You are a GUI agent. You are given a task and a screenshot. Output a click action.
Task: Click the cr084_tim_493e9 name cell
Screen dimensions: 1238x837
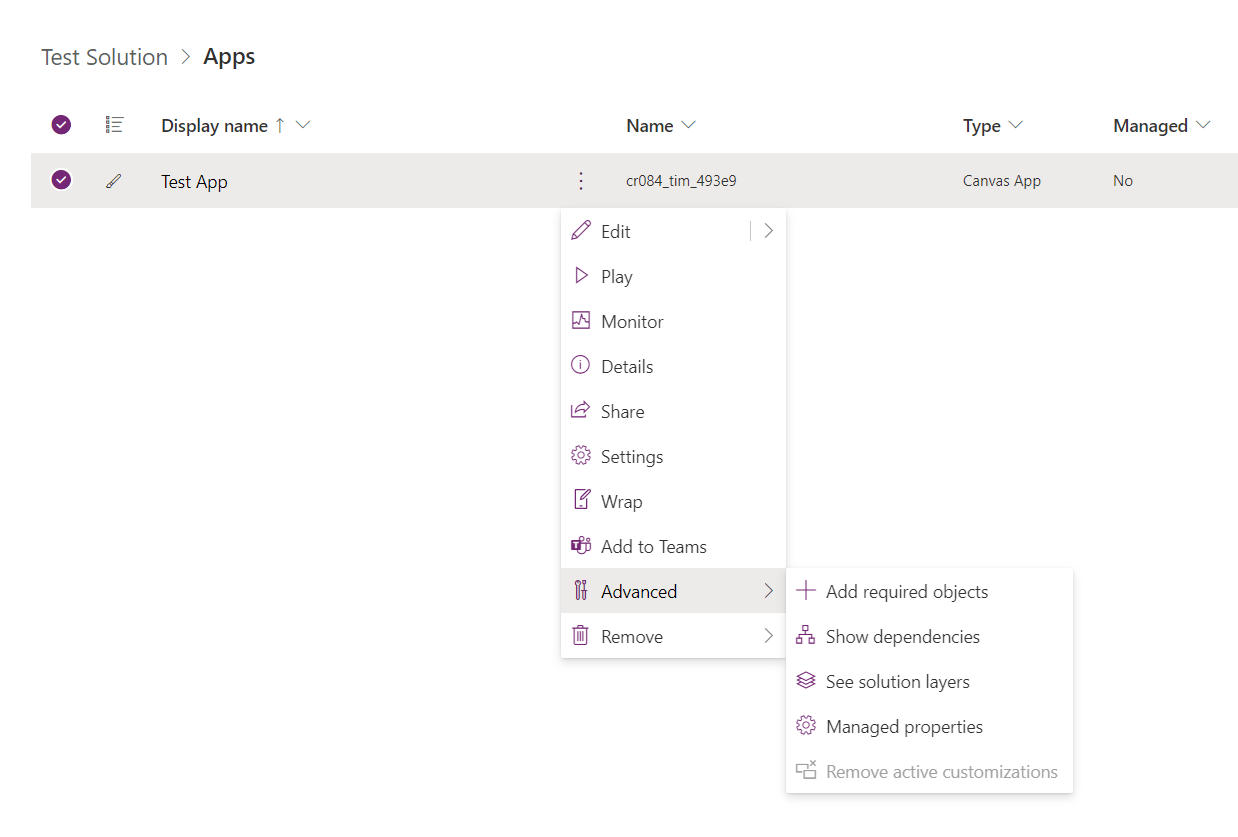(x=681, y=181)
